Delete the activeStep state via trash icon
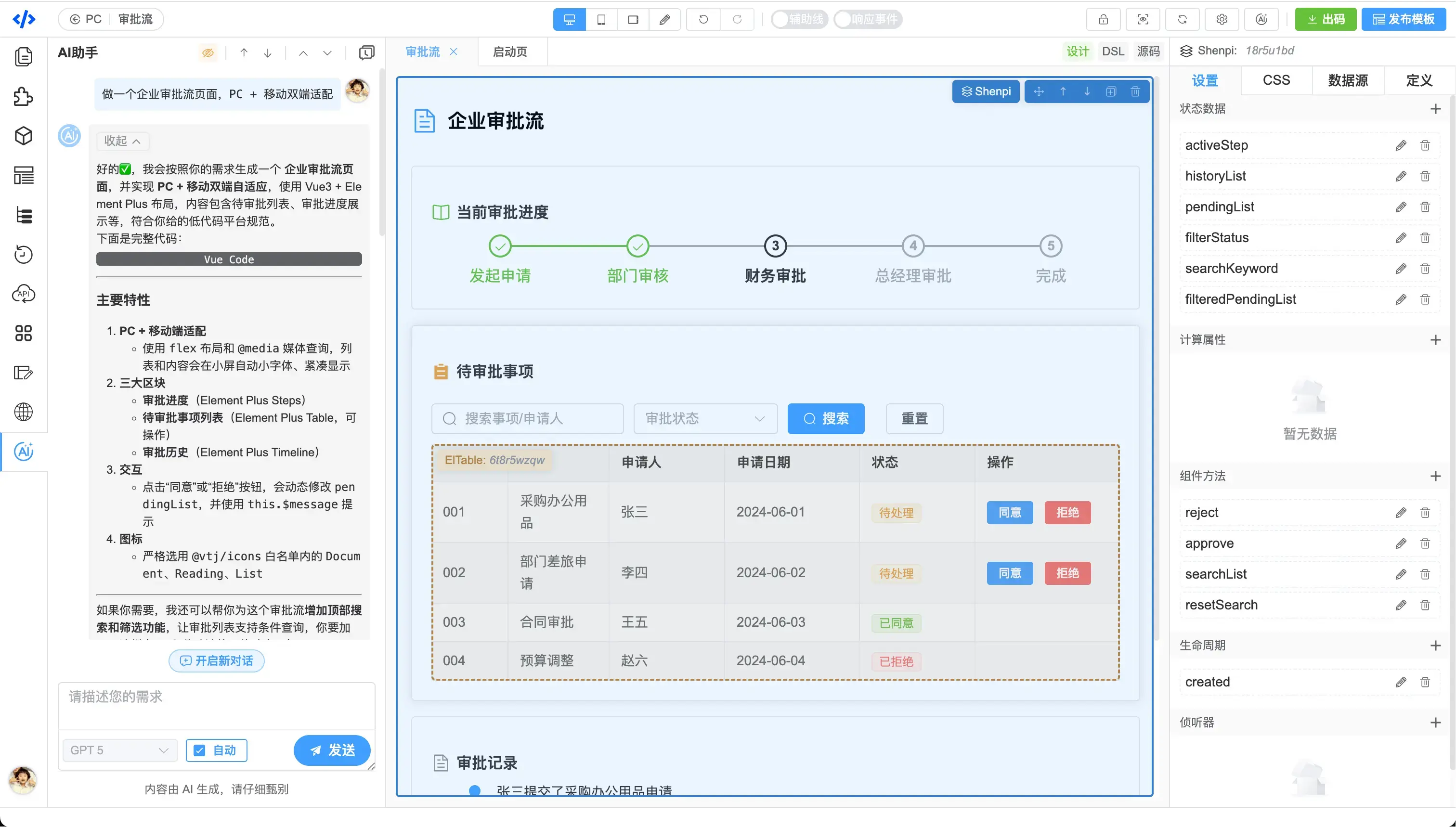Image resolution: width=1456 pixels, height=827 pixels. (1425, 145)
